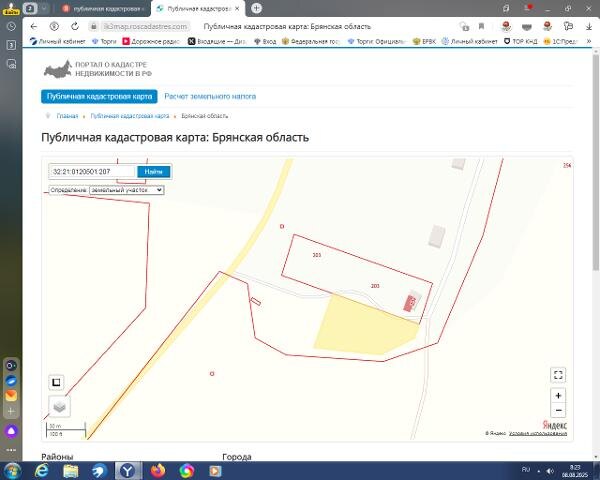Open the sidebar history clock icon
This screenshot has height=480, width=600.
[x=11, y=26]
